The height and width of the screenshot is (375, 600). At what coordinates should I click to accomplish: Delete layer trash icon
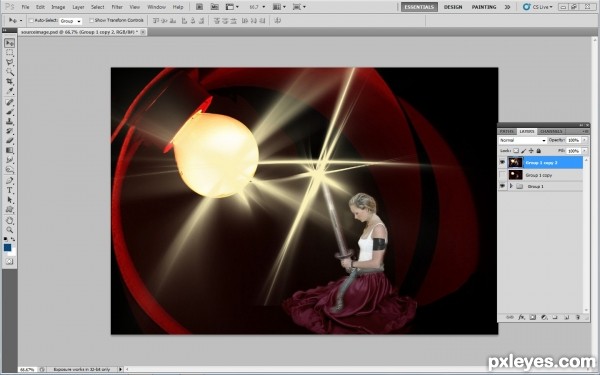(578, 317)
